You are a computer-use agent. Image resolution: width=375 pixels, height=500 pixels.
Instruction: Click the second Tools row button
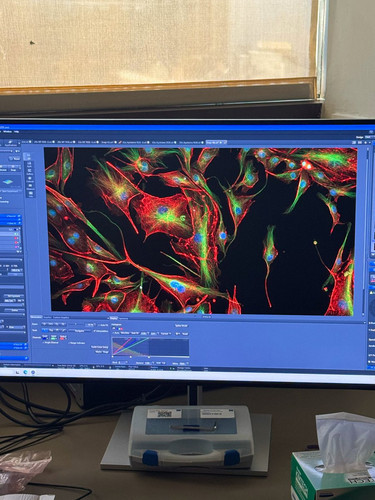coord(51,330)
